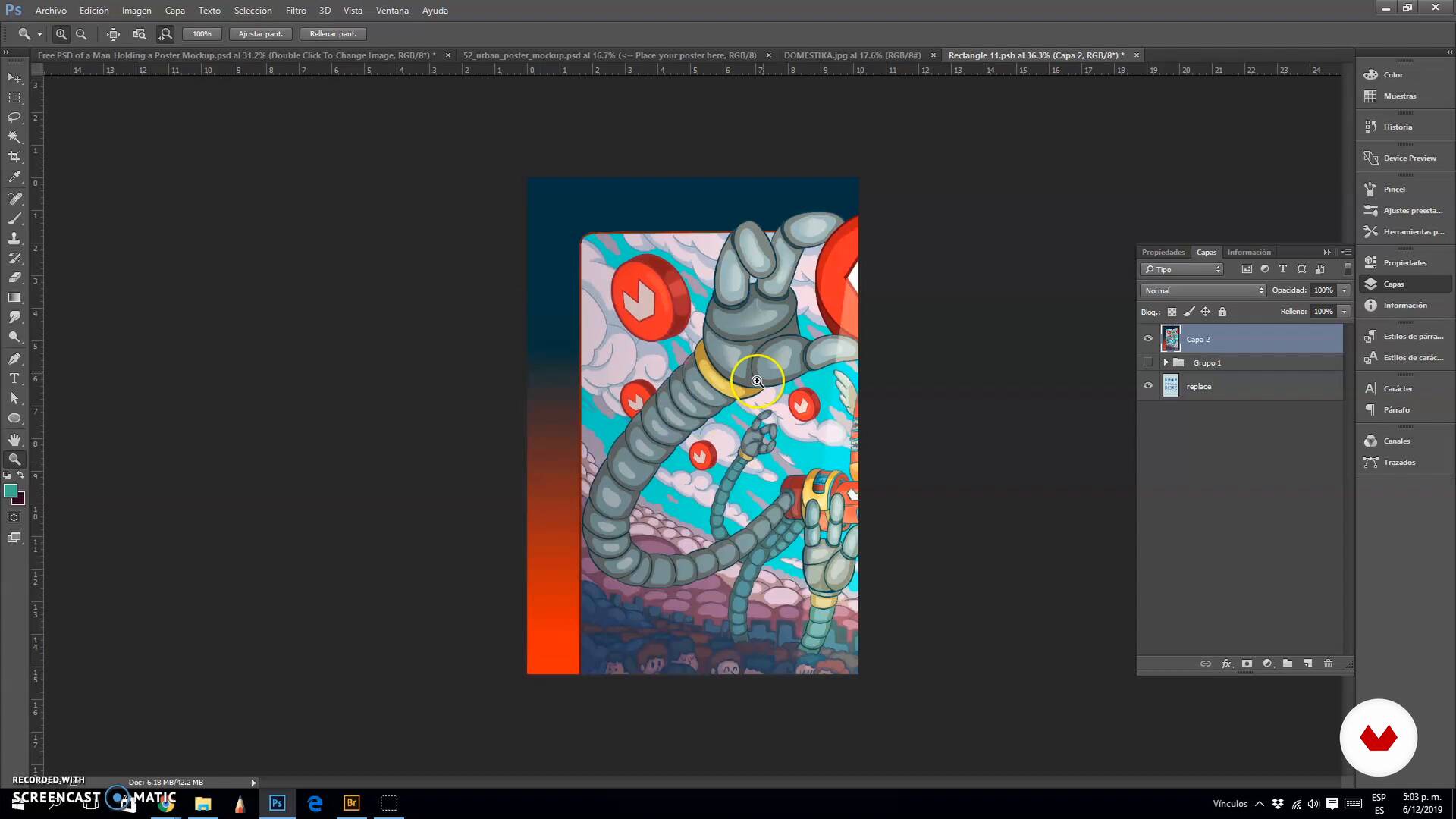Select the Clone Stamp tool
The width and height of the screenshot is (1456, 819).
14,238
